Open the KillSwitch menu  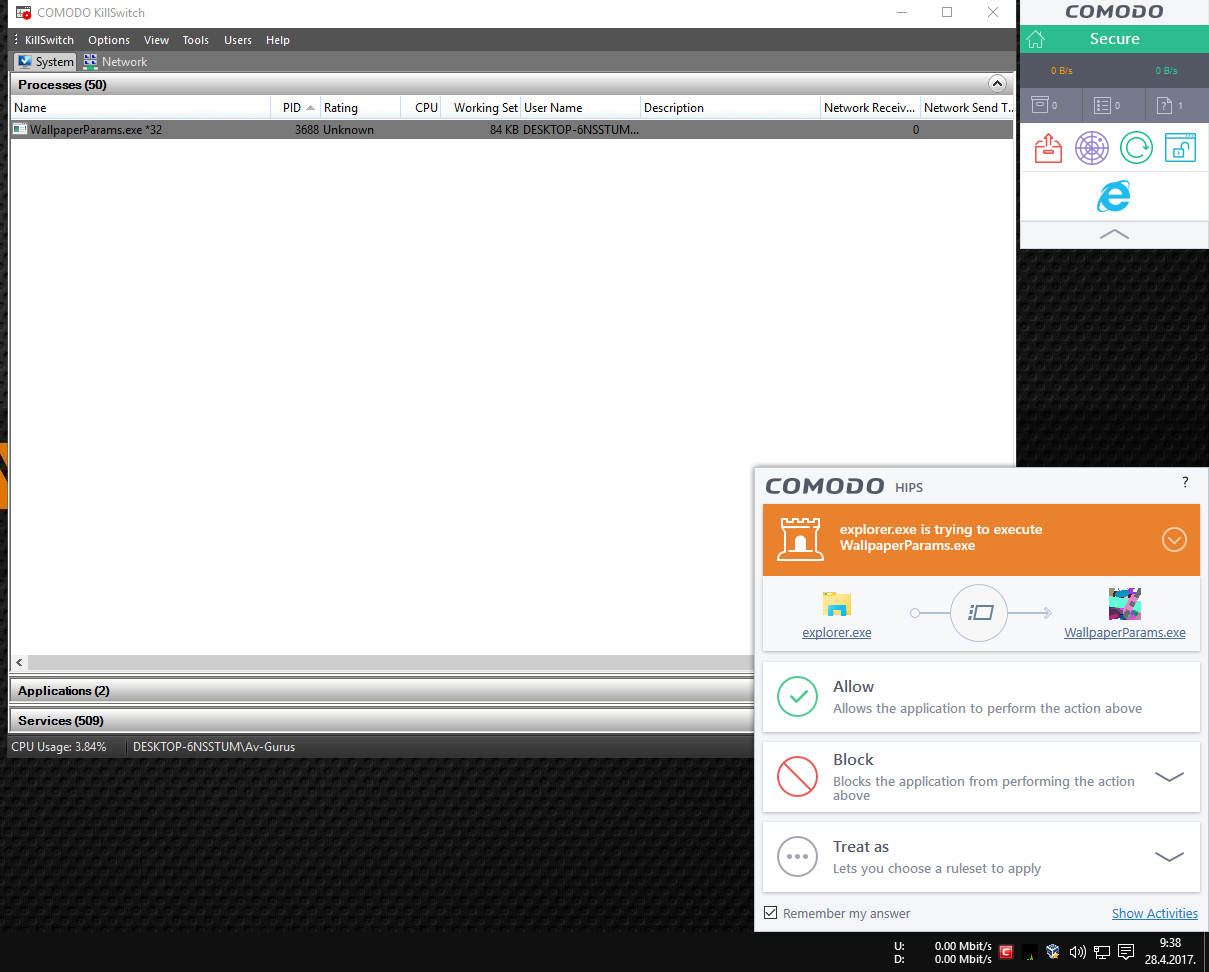(49, 40)
